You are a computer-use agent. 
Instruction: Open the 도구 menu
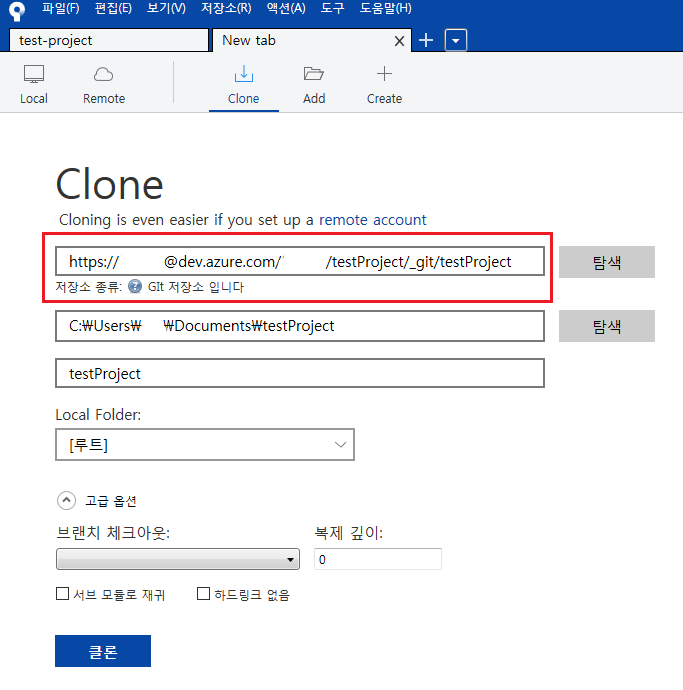tap(332, 8)
